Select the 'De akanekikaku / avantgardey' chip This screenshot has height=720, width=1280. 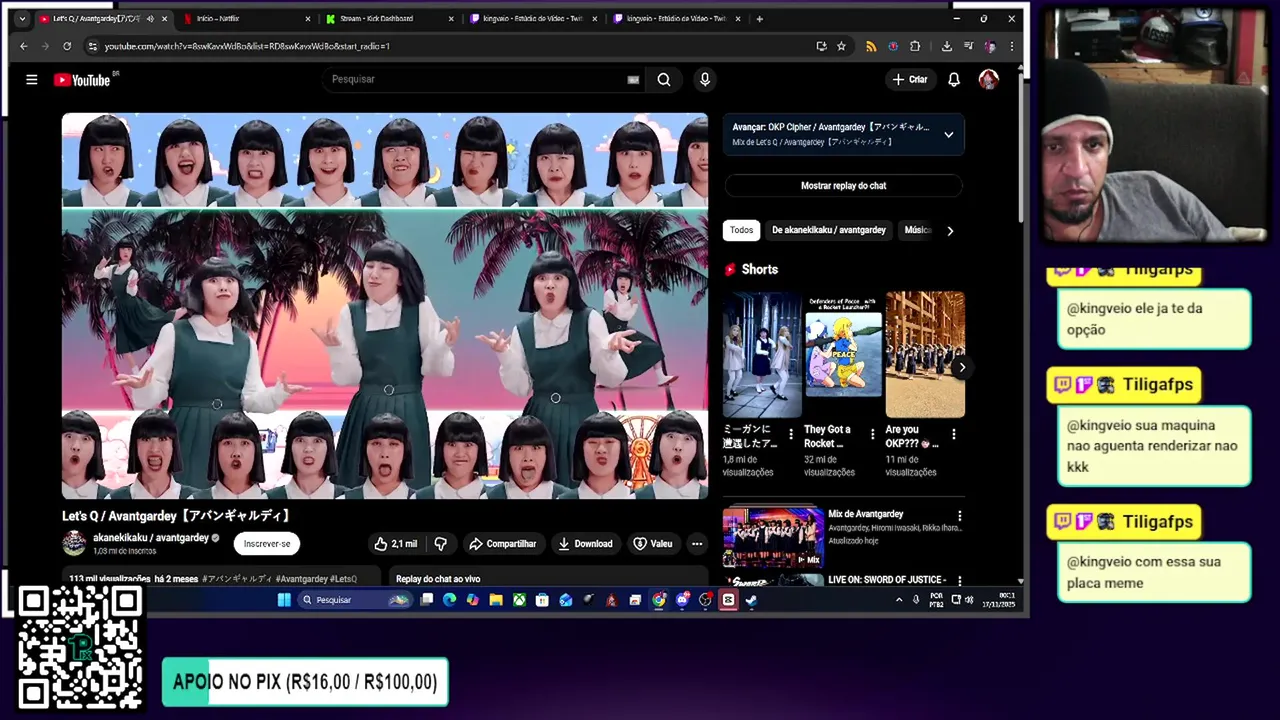point(828,230)
